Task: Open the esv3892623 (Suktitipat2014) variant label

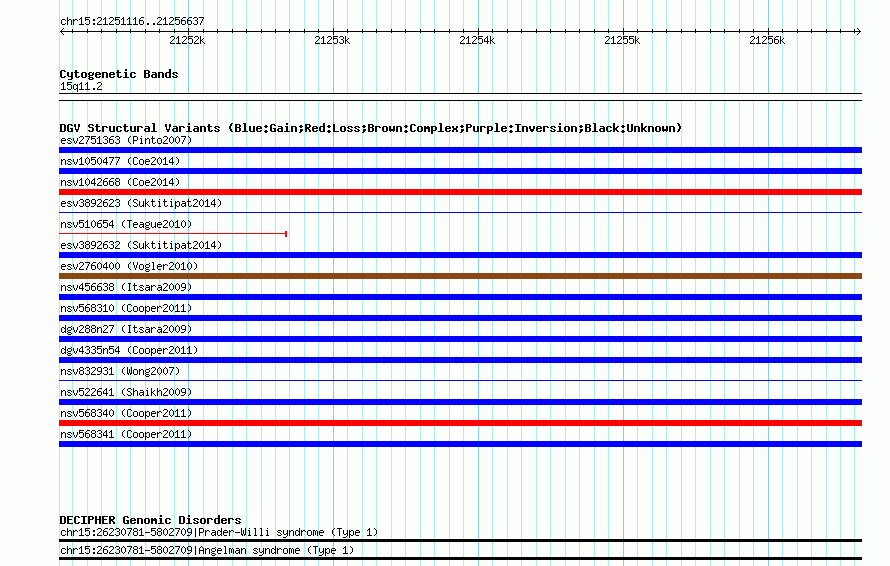Action: [141, 203]
